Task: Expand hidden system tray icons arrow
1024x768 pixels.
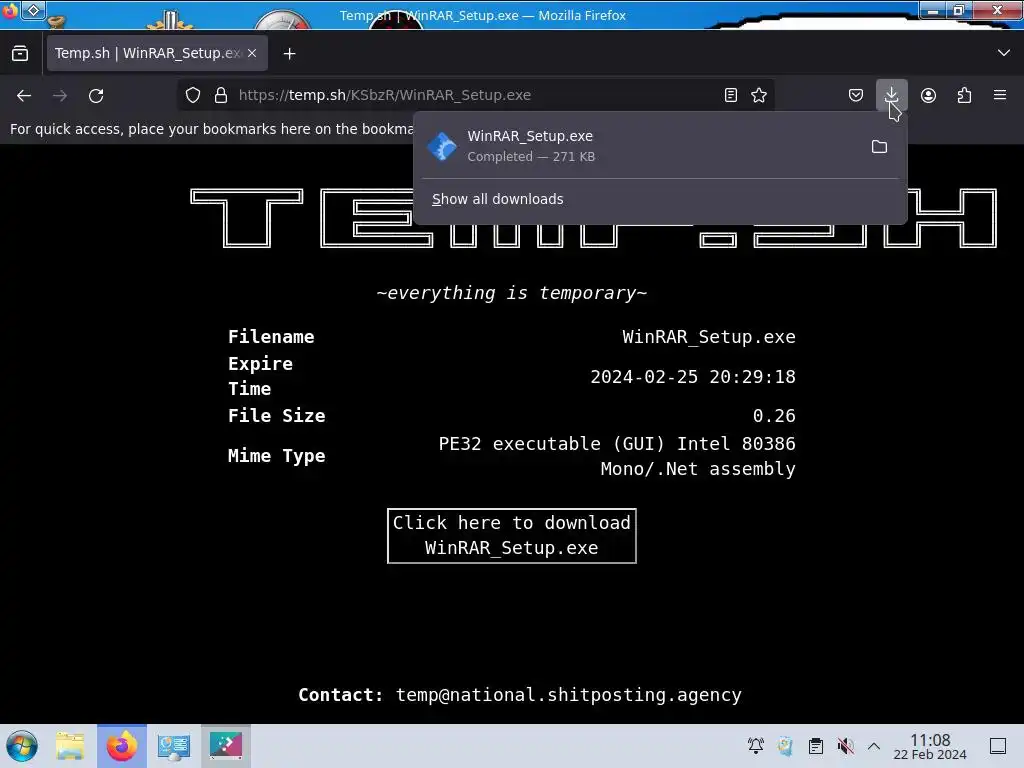Action: pos(874,746)
